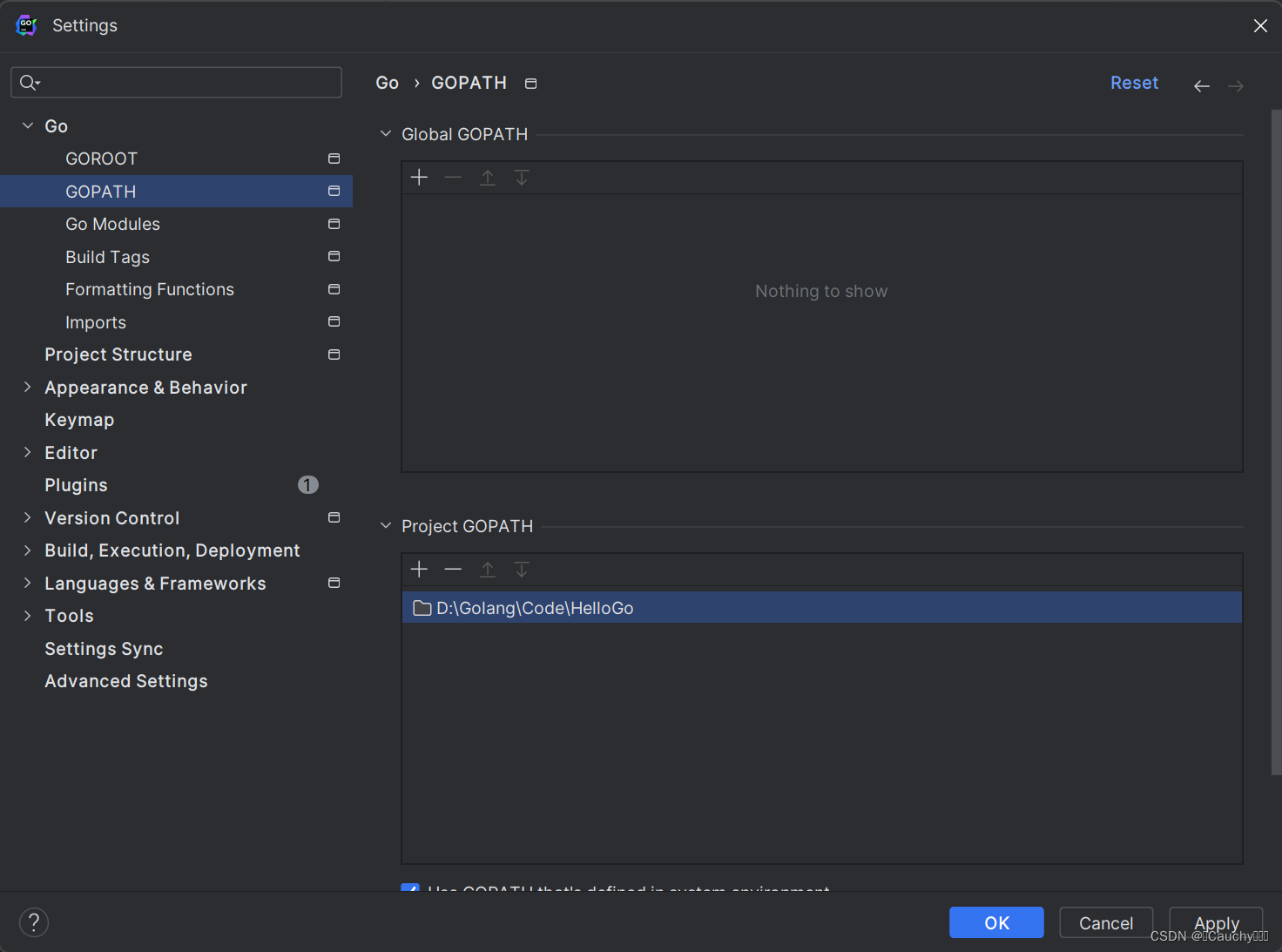Image resolution: width=1282 pixels, height=952 pixels.
Task: Click the project-level icon next to GOROOT
Action: (334, 159)
